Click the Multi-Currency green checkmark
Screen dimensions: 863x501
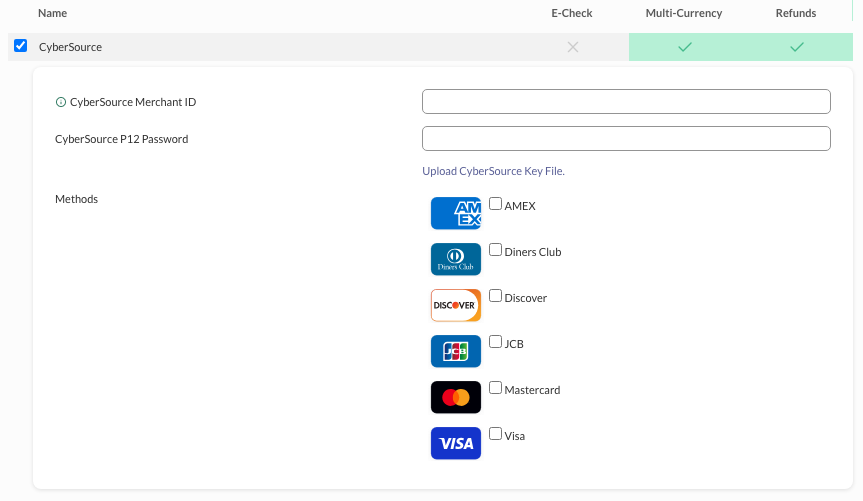point(685,47)
